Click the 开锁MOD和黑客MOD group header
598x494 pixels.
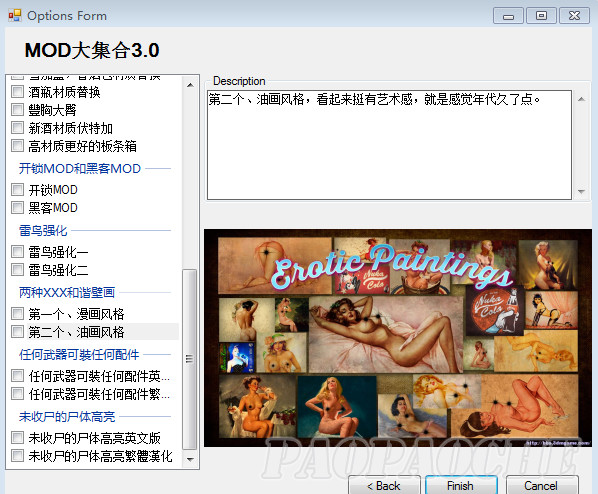click(80, 169)
